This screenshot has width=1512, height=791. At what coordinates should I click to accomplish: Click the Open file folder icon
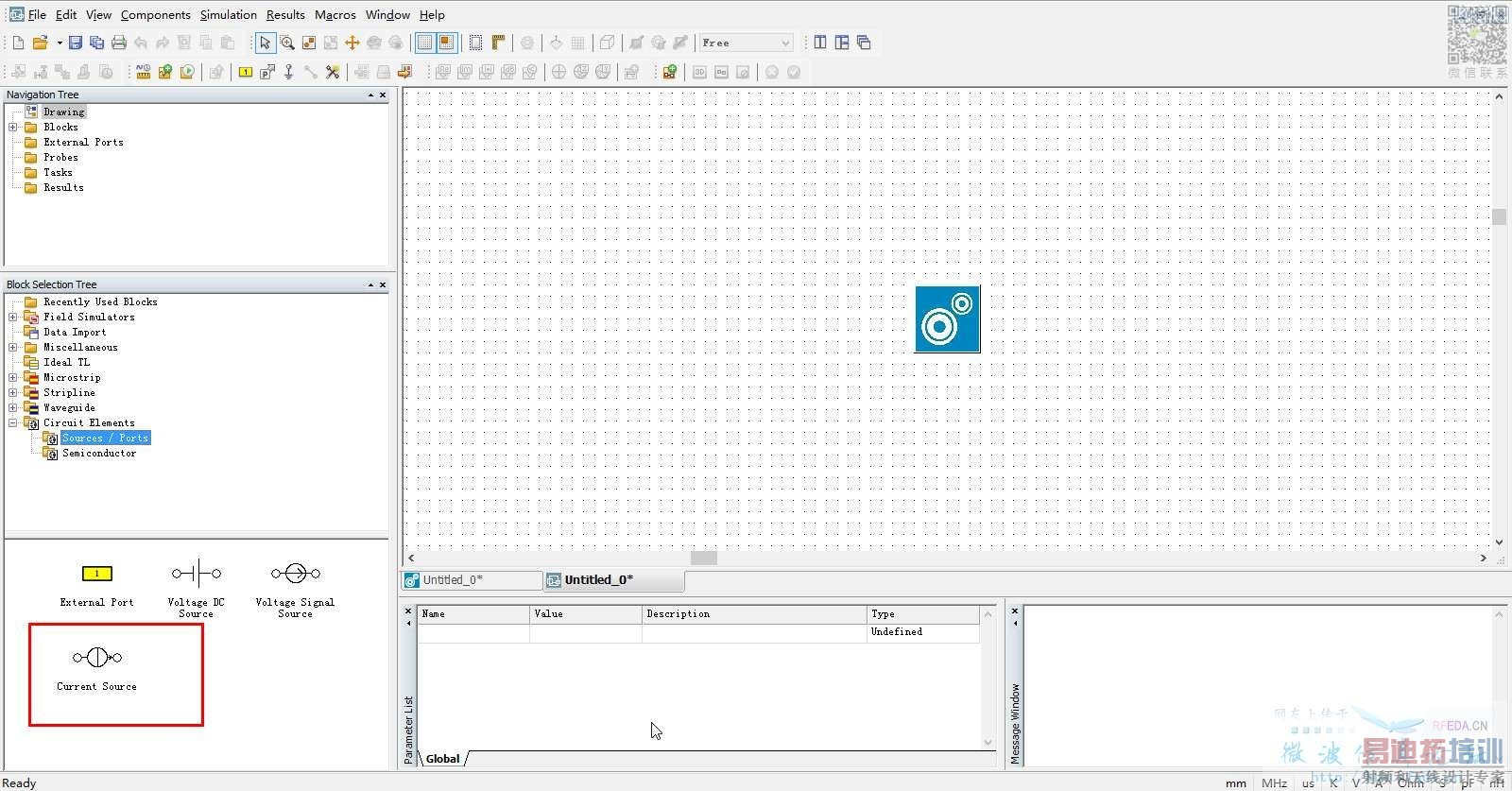pos(40,43)
